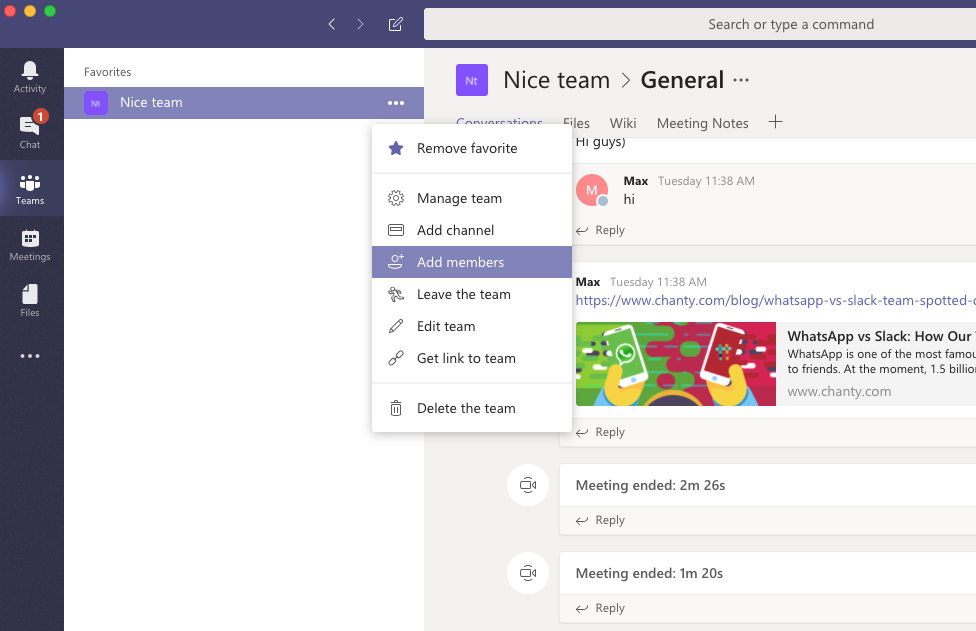Open the Meetings calendar icon
The width and height of the screenshot is (976, 631).
30,245
